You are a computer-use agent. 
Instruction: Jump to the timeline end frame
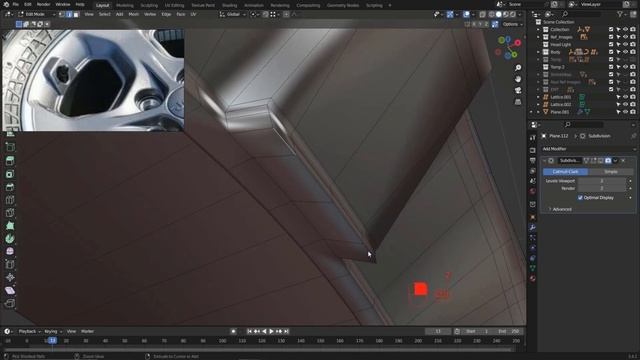tap(286, 331)
